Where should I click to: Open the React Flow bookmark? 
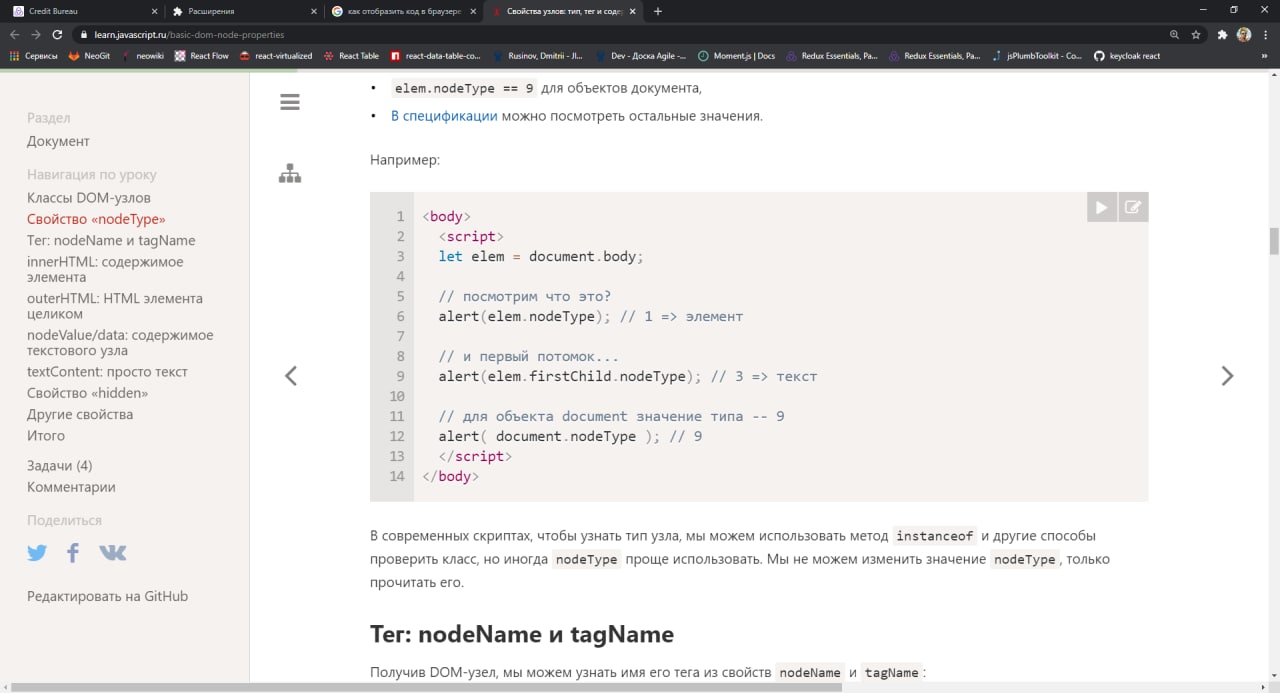click(202, 56)
